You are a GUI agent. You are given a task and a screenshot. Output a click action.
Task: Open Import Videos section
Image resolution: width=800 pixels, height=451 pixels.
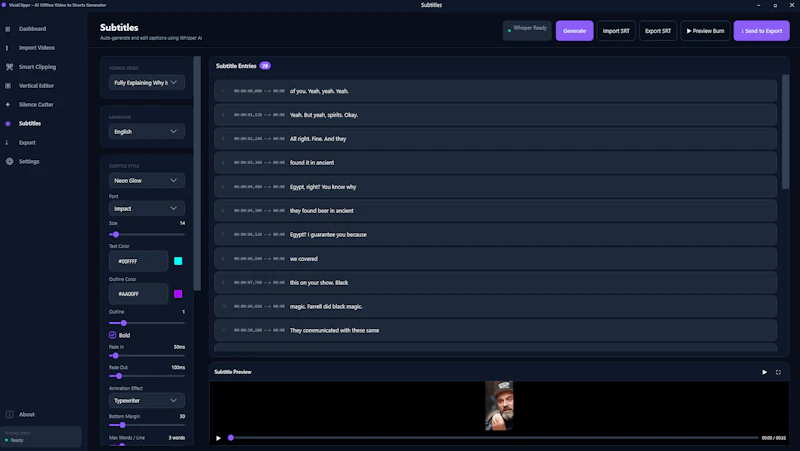(x=37, y=48)
